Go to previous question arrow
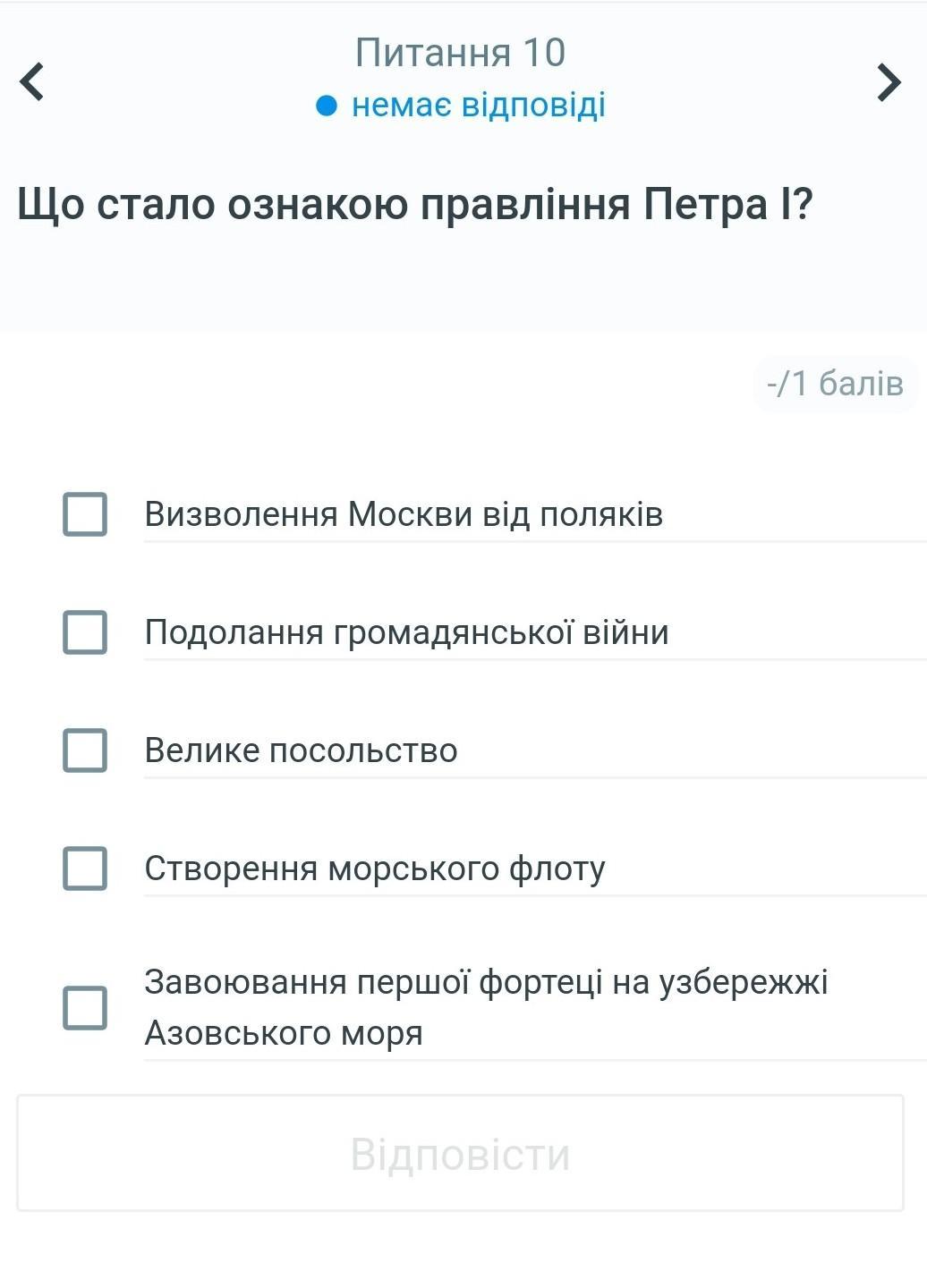 pos(32,81)
